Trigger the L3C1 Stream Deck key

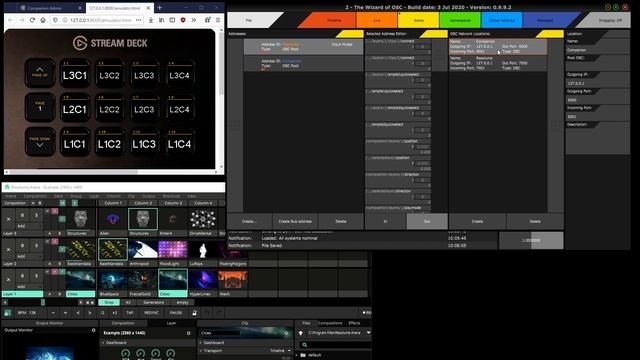point(75,73)
